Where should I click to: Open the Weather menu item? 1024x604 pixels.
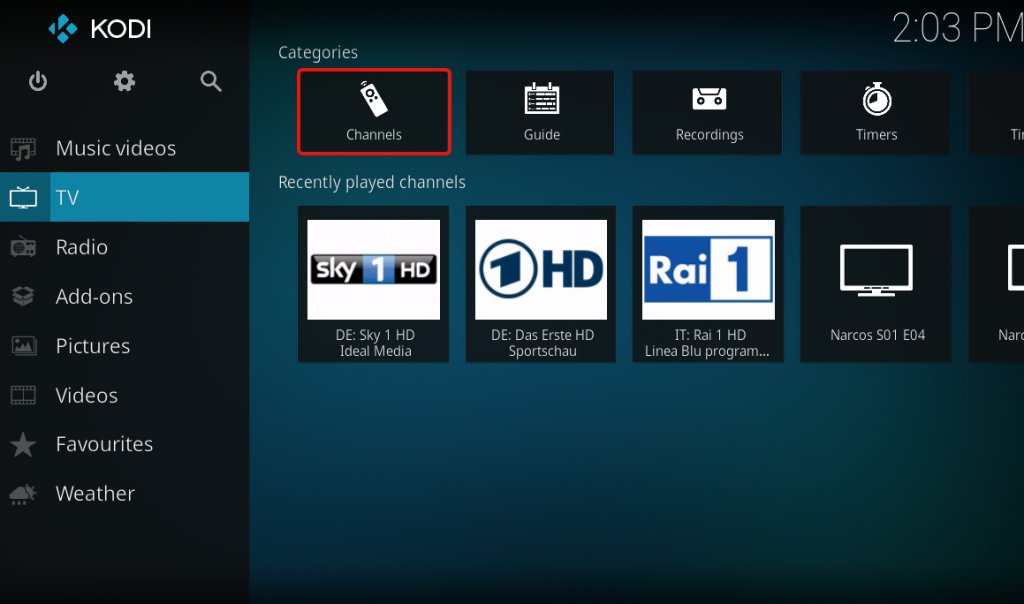tap(124, 494)
